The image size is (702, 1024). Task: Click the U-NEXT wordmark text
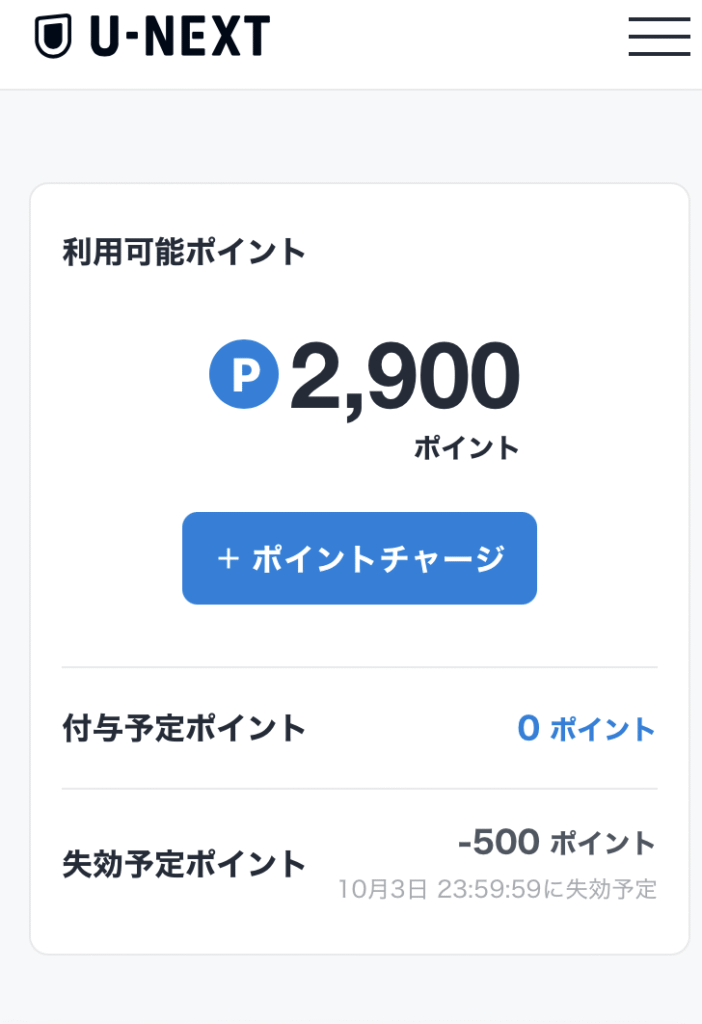click(x=180, y=37)
